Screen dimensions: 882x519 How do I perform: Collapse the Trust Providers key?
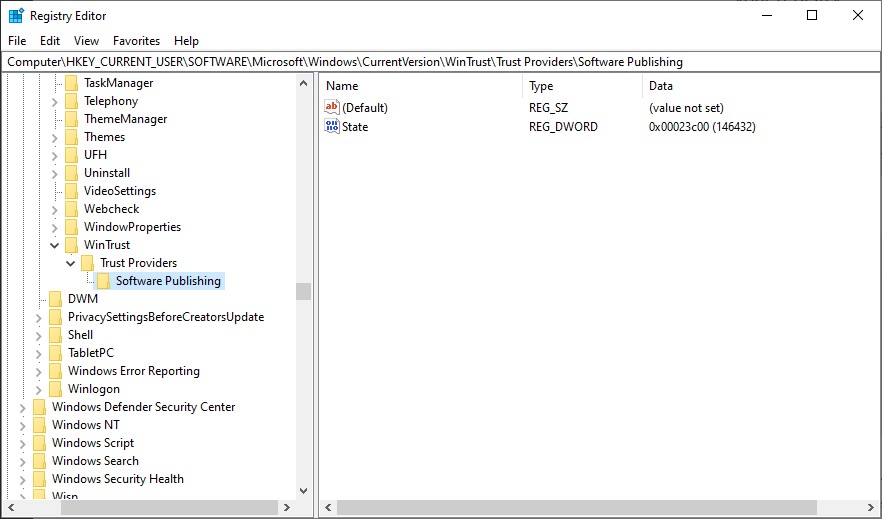coord(70,263)
